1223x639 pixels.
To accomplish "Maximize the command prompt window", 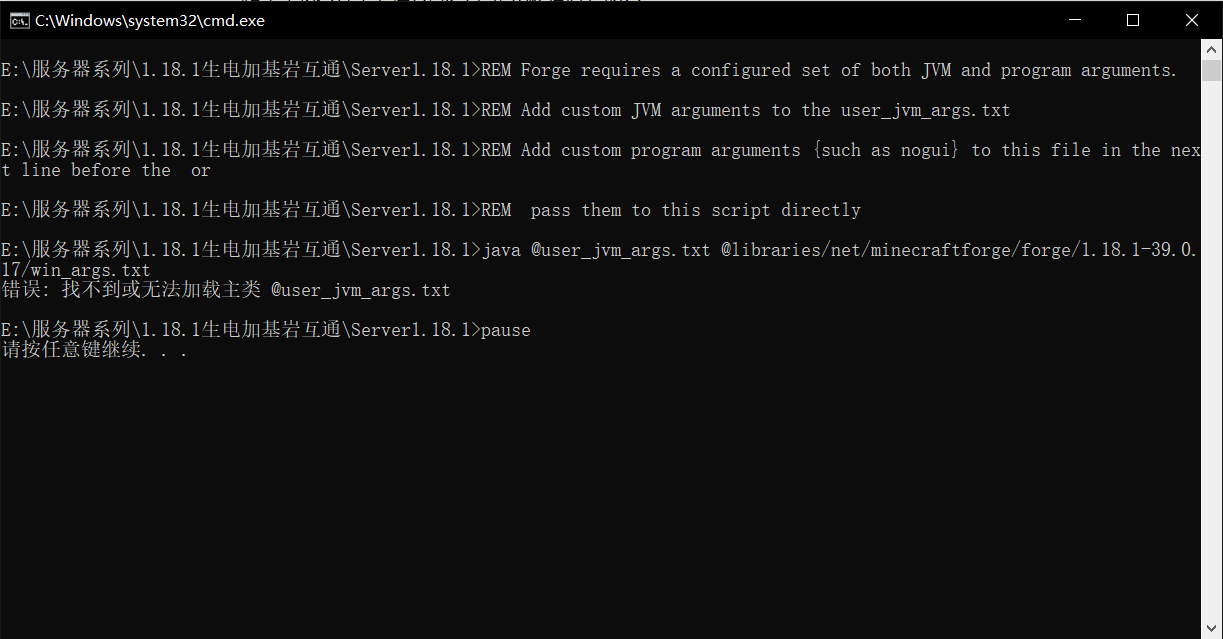I will [1133, 20].
